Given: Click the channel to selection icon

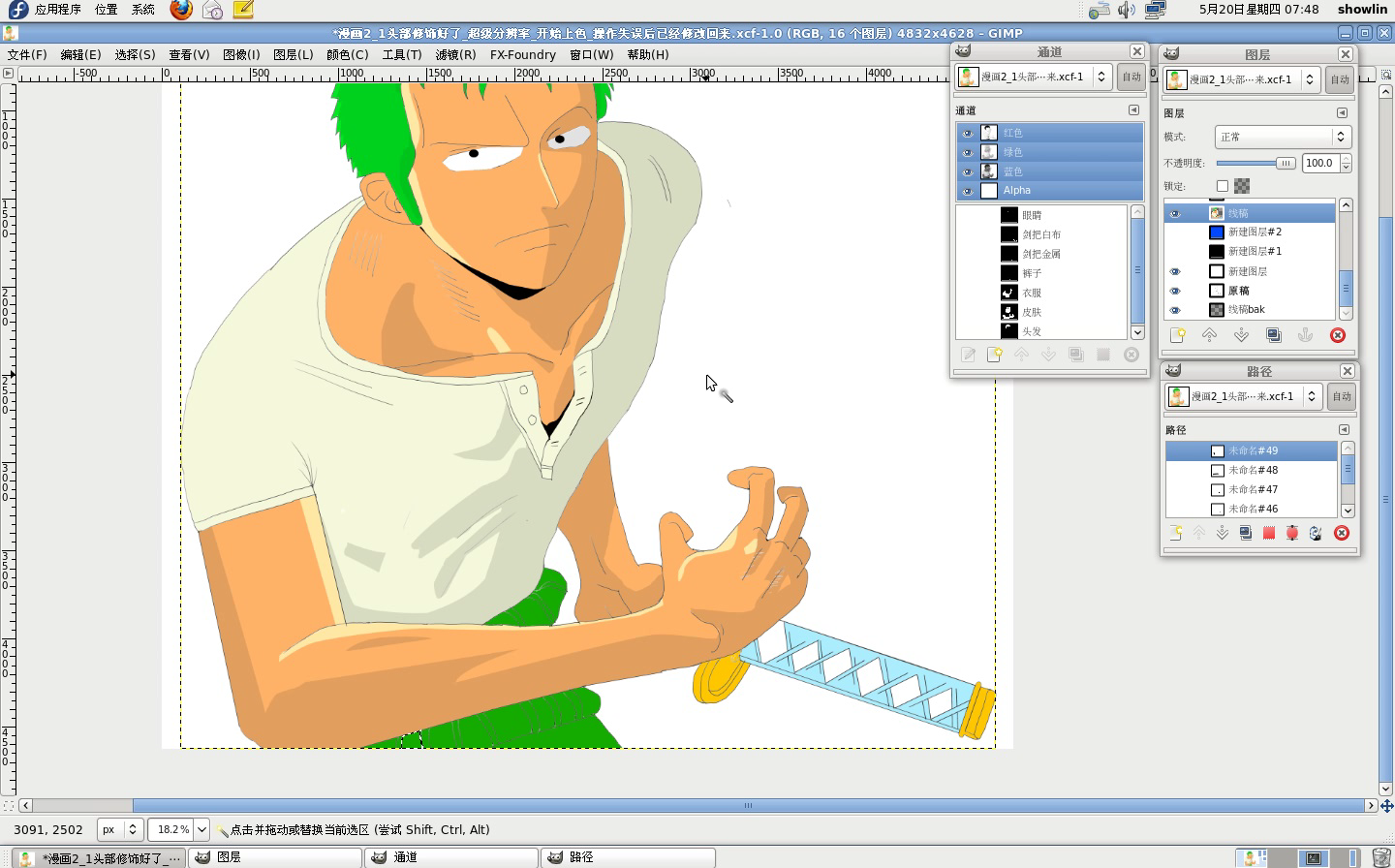Looking at the screenshot, I should click(1102, 355).
